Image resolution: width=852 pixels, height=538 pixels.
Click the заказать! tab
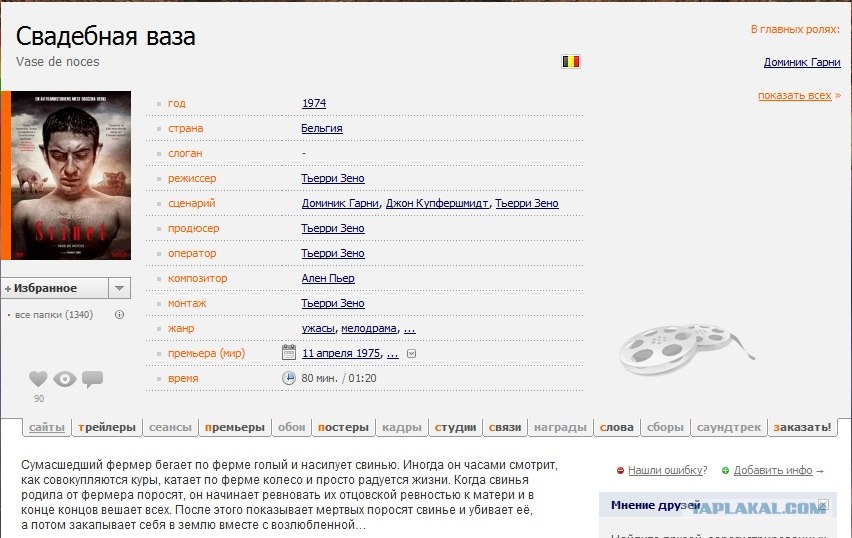point(803,427)
